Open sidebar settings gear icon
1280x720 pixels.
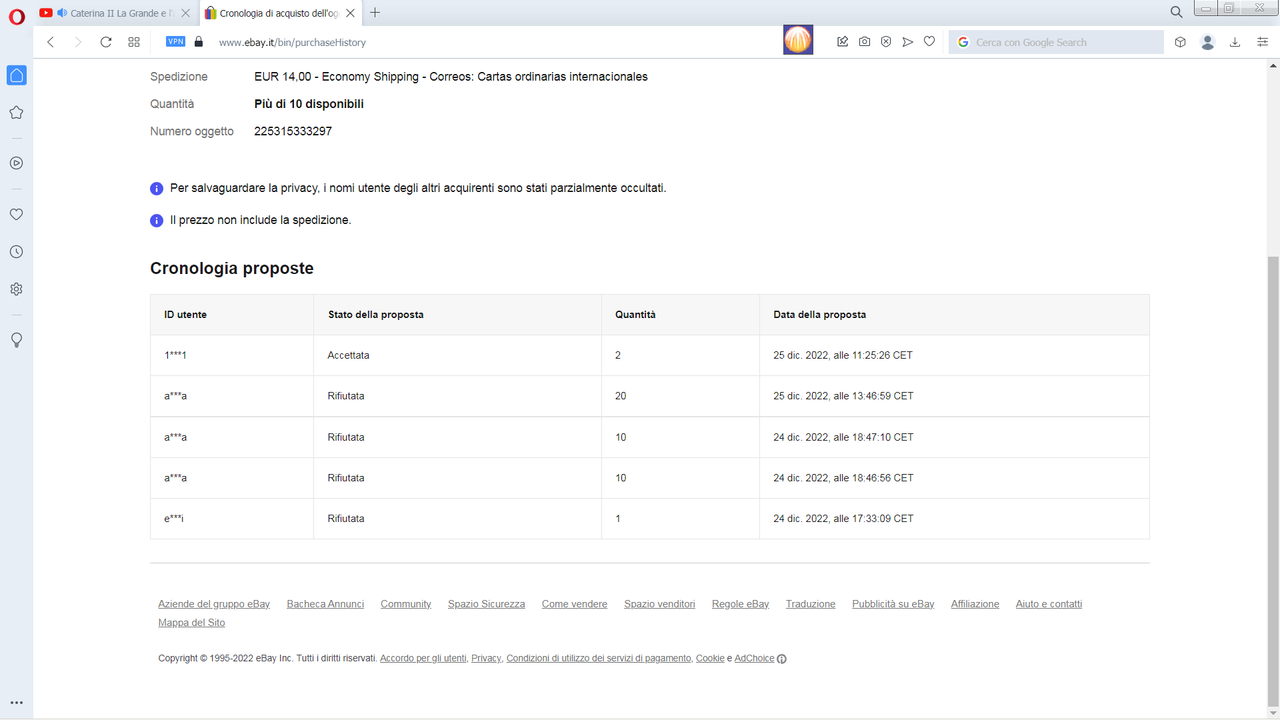(16, 289)
